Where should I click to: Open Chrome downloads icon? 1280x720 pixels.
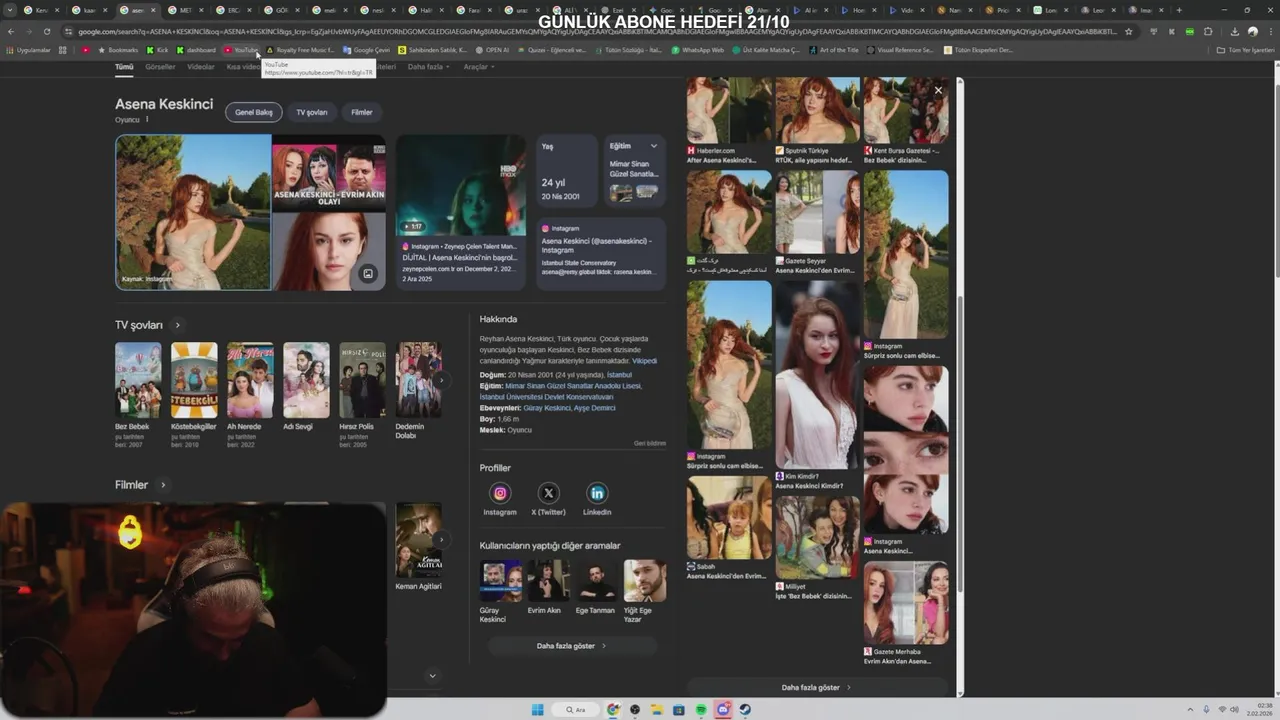(x=1234, y=31)
